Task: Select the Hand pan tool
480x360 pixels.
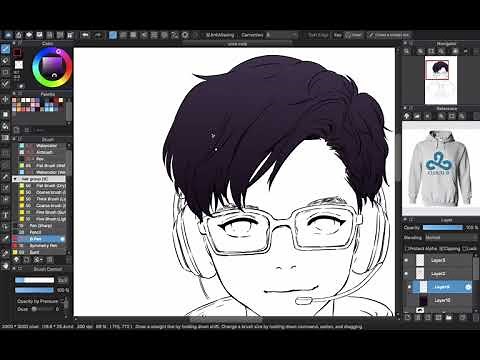Action: coord(5,266)
